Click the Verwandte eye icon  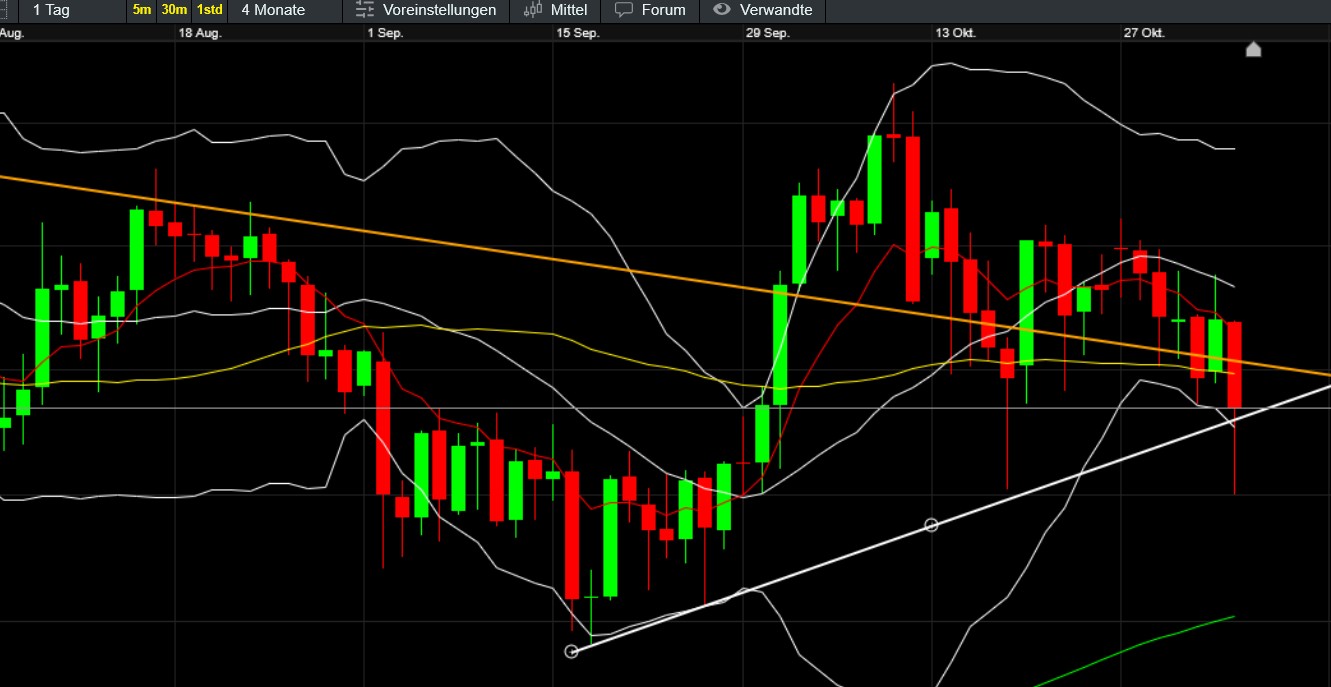click(x=721, y=10)
